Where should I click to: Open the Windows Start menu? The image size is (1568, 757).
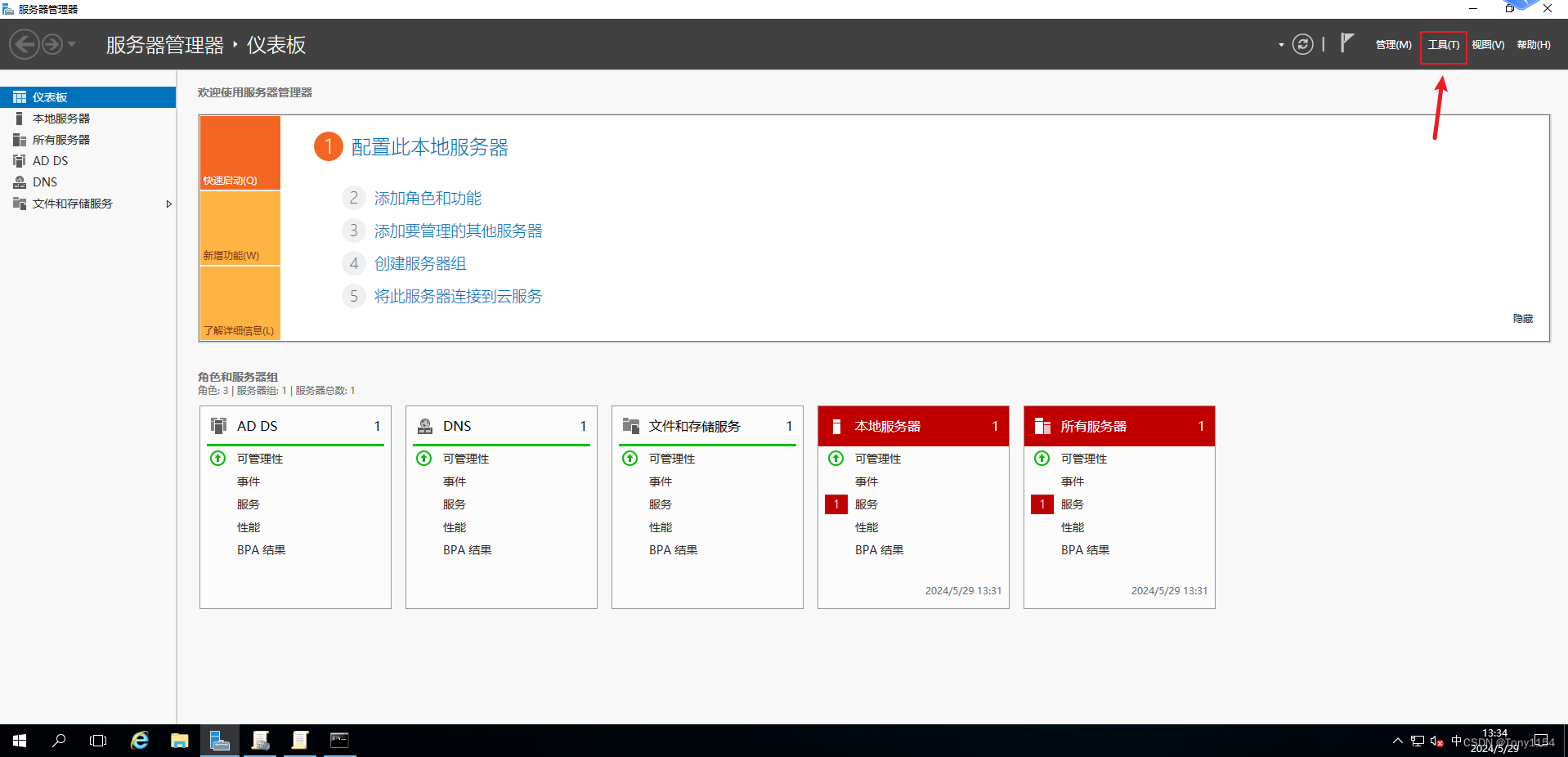click(20, 741)
